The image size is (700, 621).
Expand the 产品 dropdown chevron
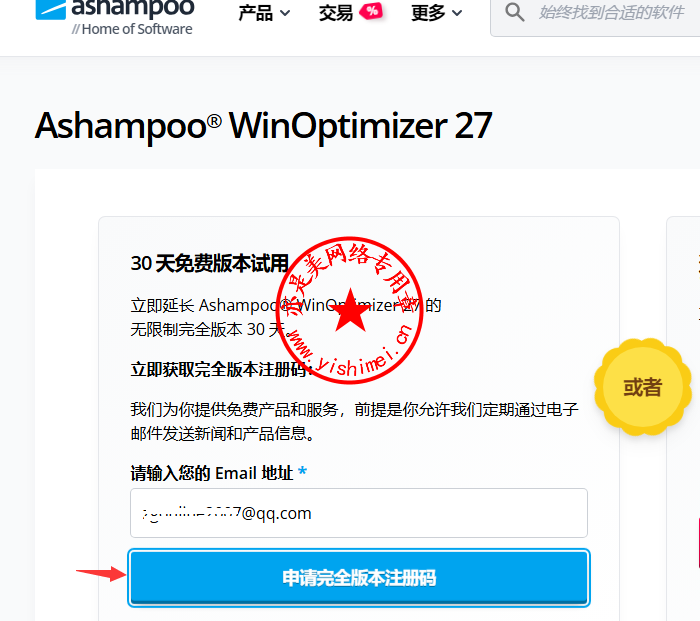tap(285, 13)
